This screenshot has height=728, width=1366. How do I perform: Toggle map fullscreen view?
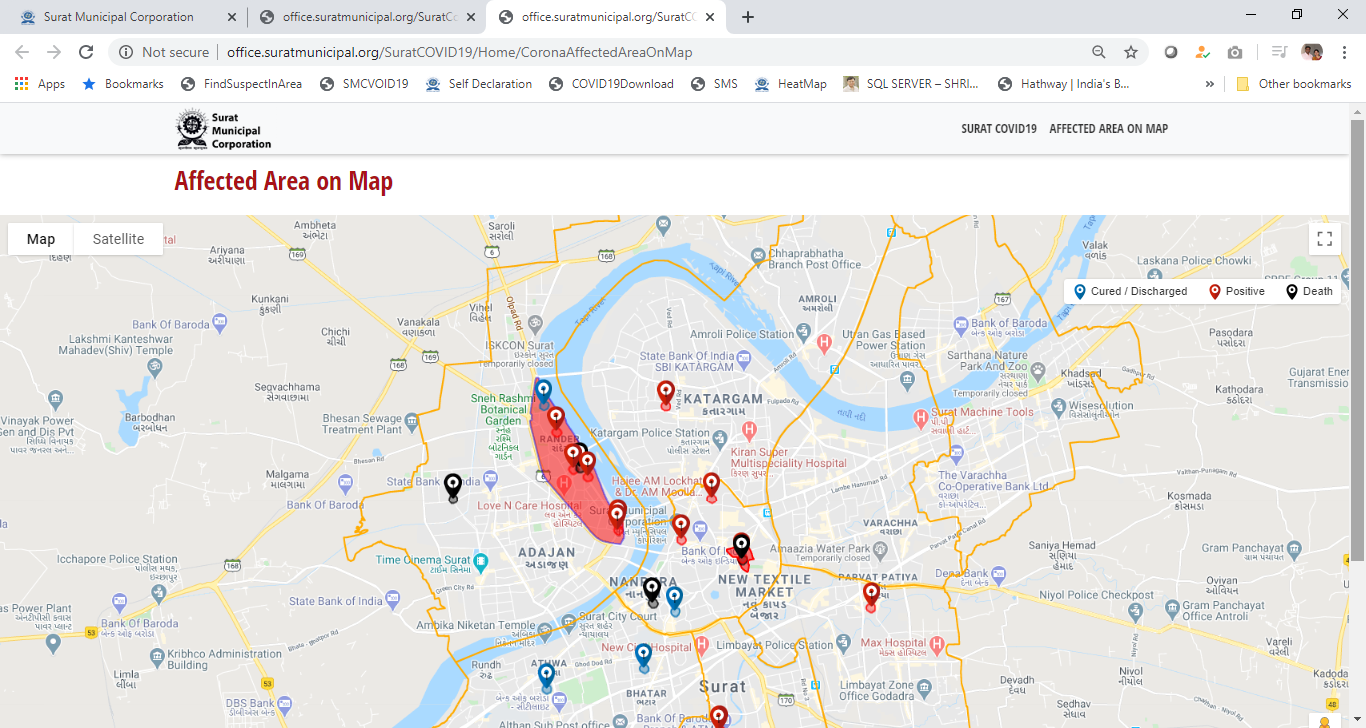1325,239
